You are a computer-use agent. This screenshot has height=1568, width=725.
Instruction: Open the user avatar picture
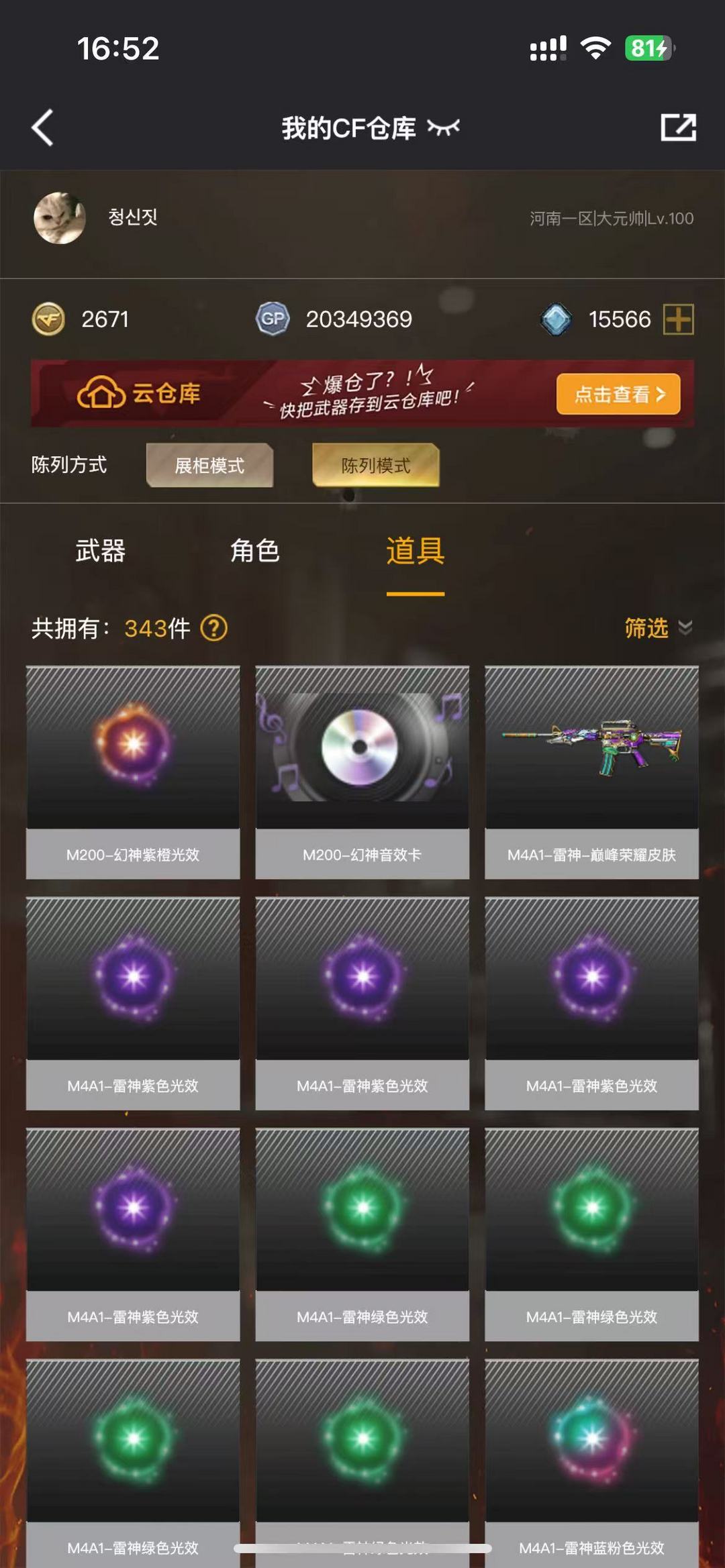pyautogui.click(x=60, y=218)
